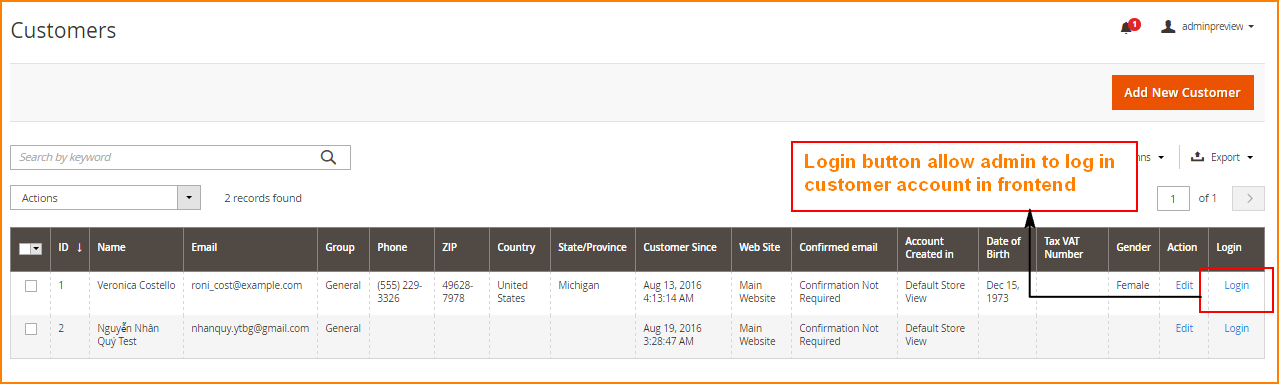
Task: Toggle the select-all header checkbox
Action: coord(25,248)
